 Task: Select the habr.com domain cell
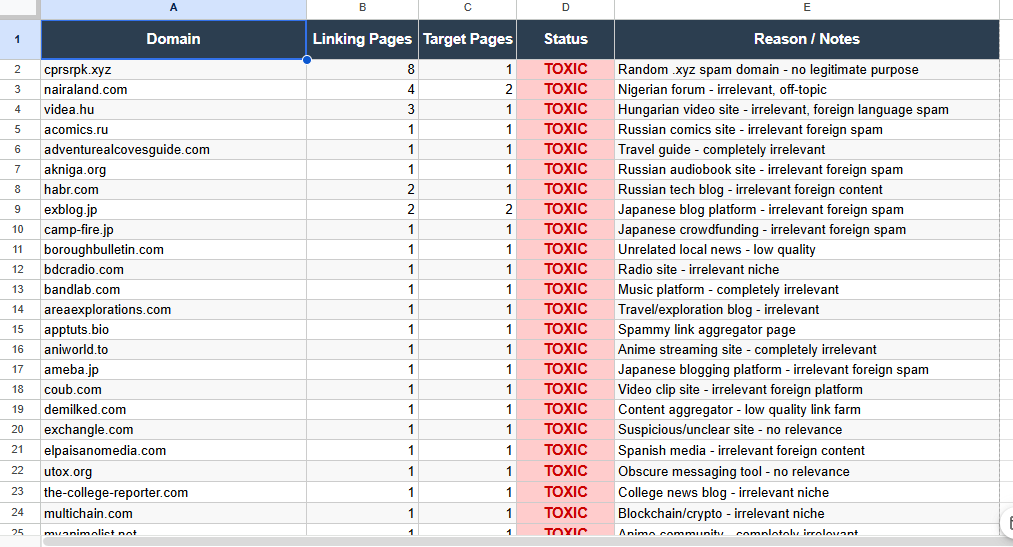point(173,190)
